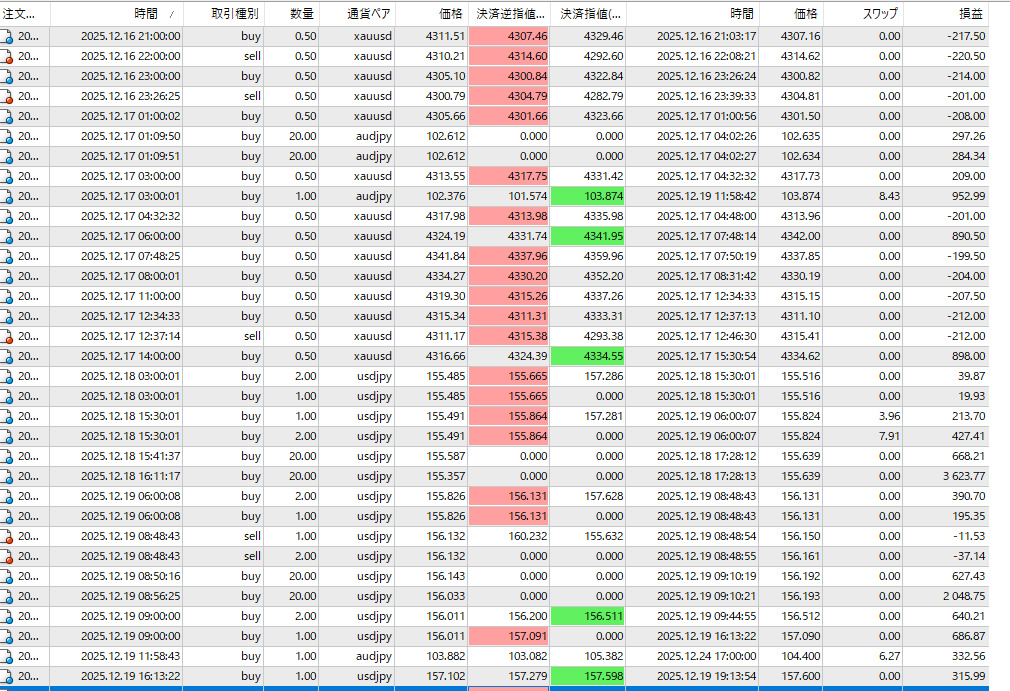Click the sell order icon for 2025.12.16 22:00:00
The image size is (1010, 691).
coord(6,57)
